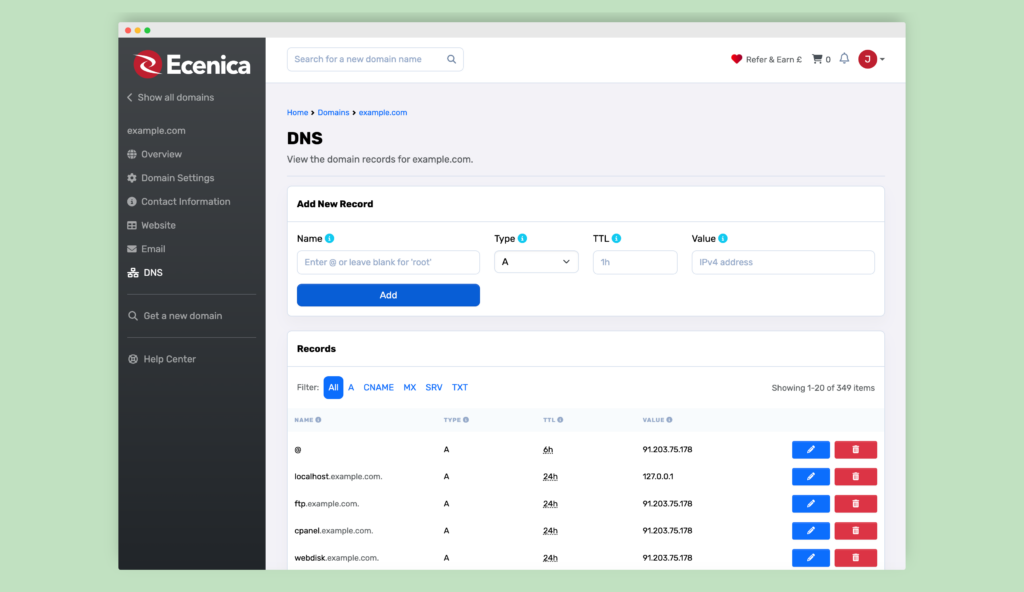Edit the ftp.example.com record

tap(810, 504)
